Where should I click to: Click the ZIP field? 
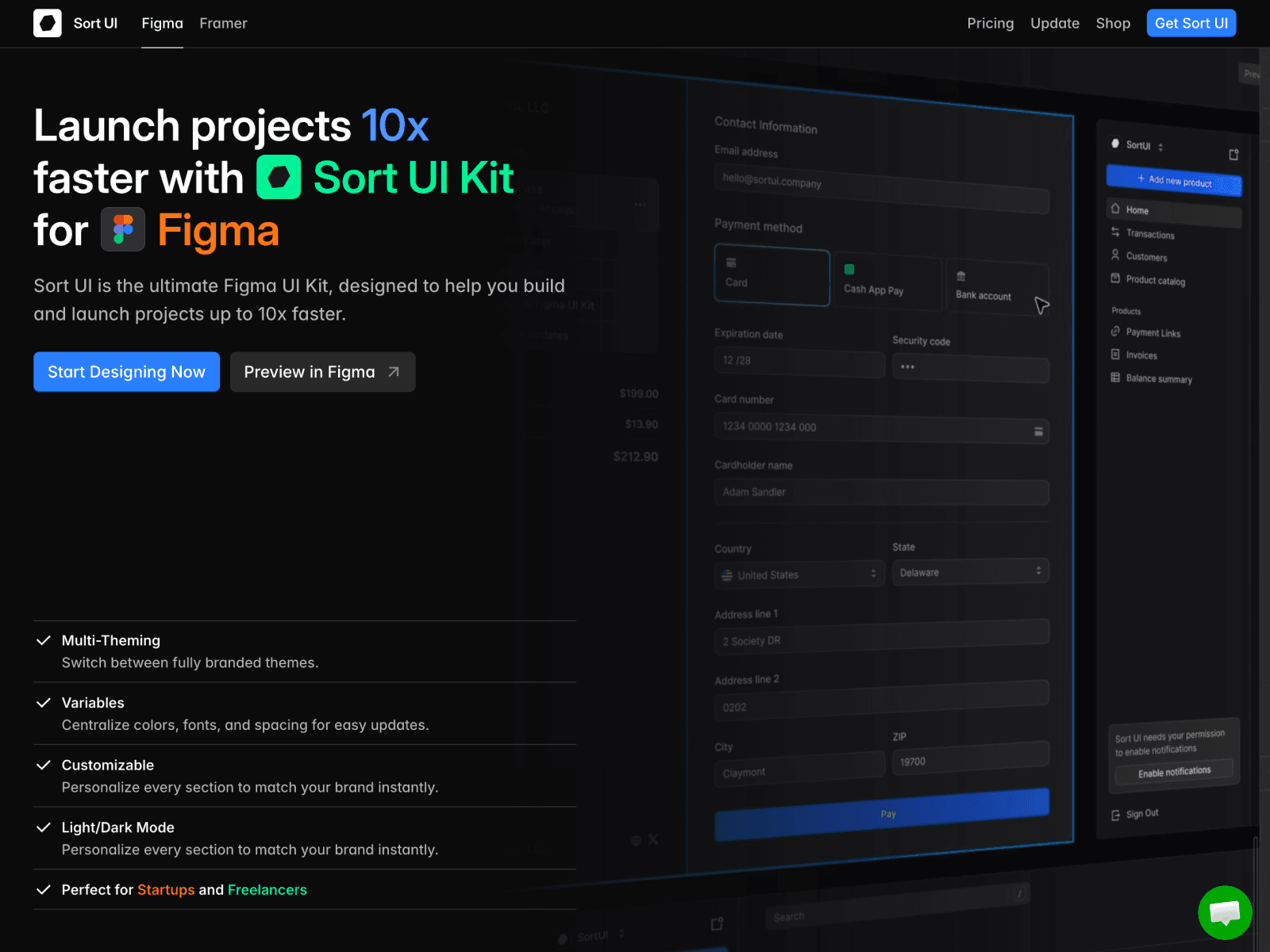click(x=970, y=758)
